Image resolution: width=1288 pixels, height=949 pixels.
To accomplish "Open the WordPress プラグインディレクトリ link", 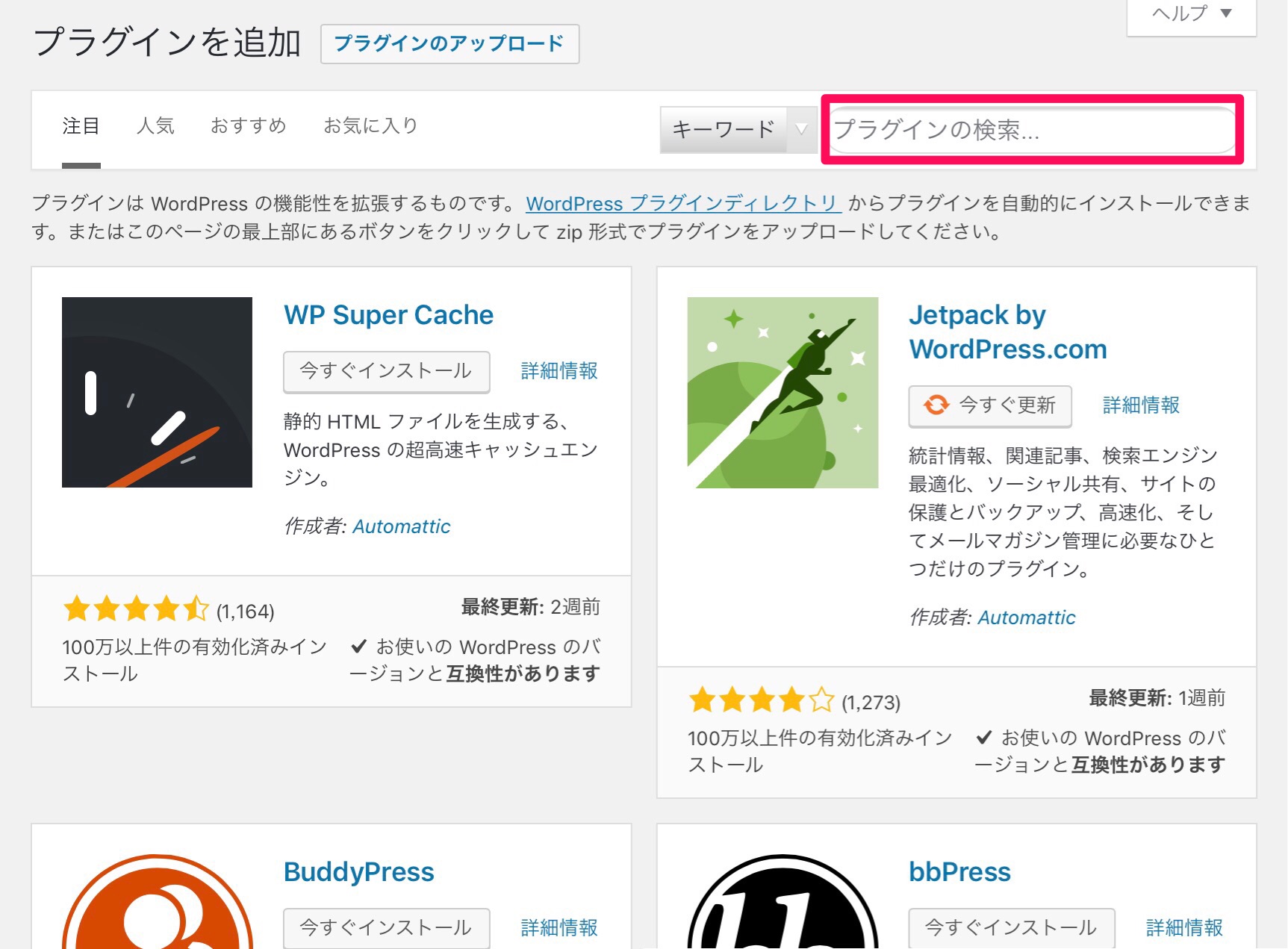I will (683, 204).
